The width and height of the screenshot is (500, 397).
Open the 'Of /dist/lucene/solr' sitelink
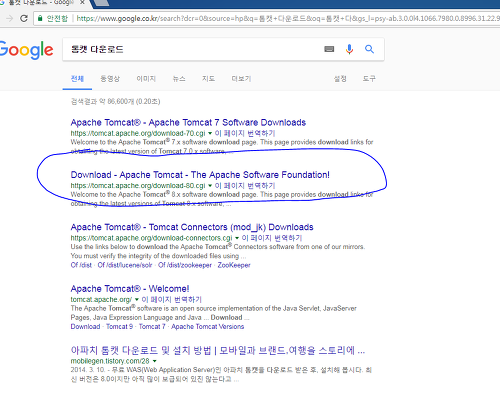[x=125, y=265]
